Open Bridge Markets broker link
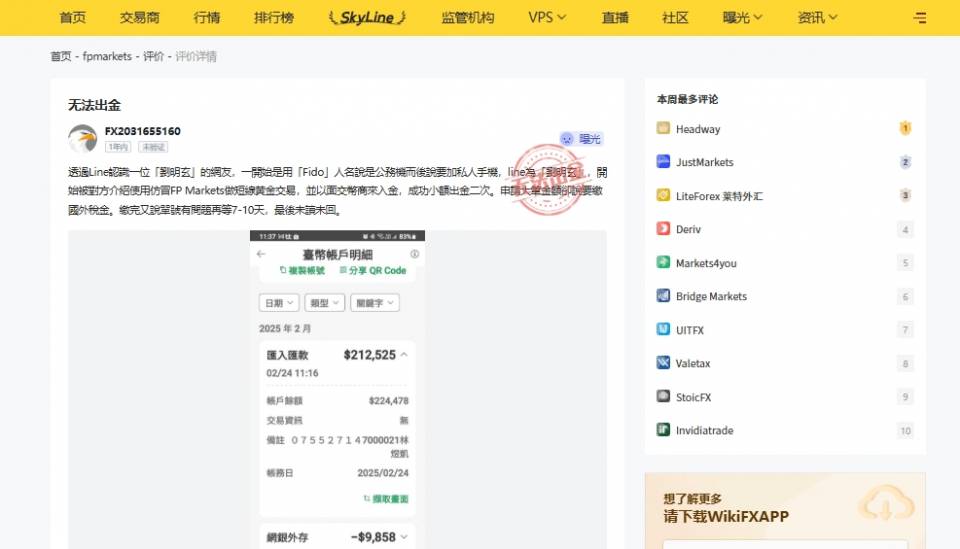Viewport: 960px width, 549px height. click(711, 296)
